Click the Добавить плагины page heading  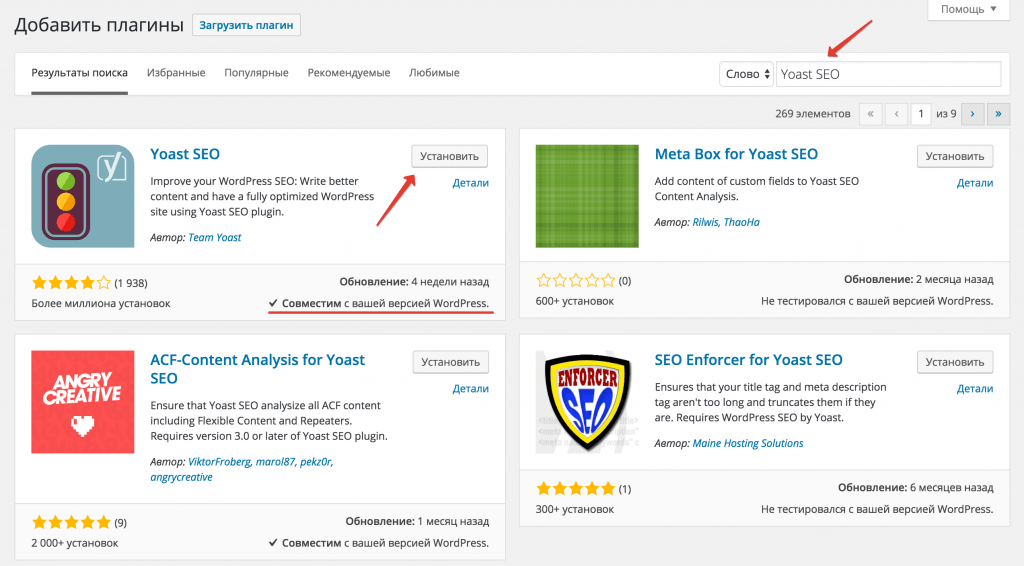pyautogui.click(x=99, y=25)
